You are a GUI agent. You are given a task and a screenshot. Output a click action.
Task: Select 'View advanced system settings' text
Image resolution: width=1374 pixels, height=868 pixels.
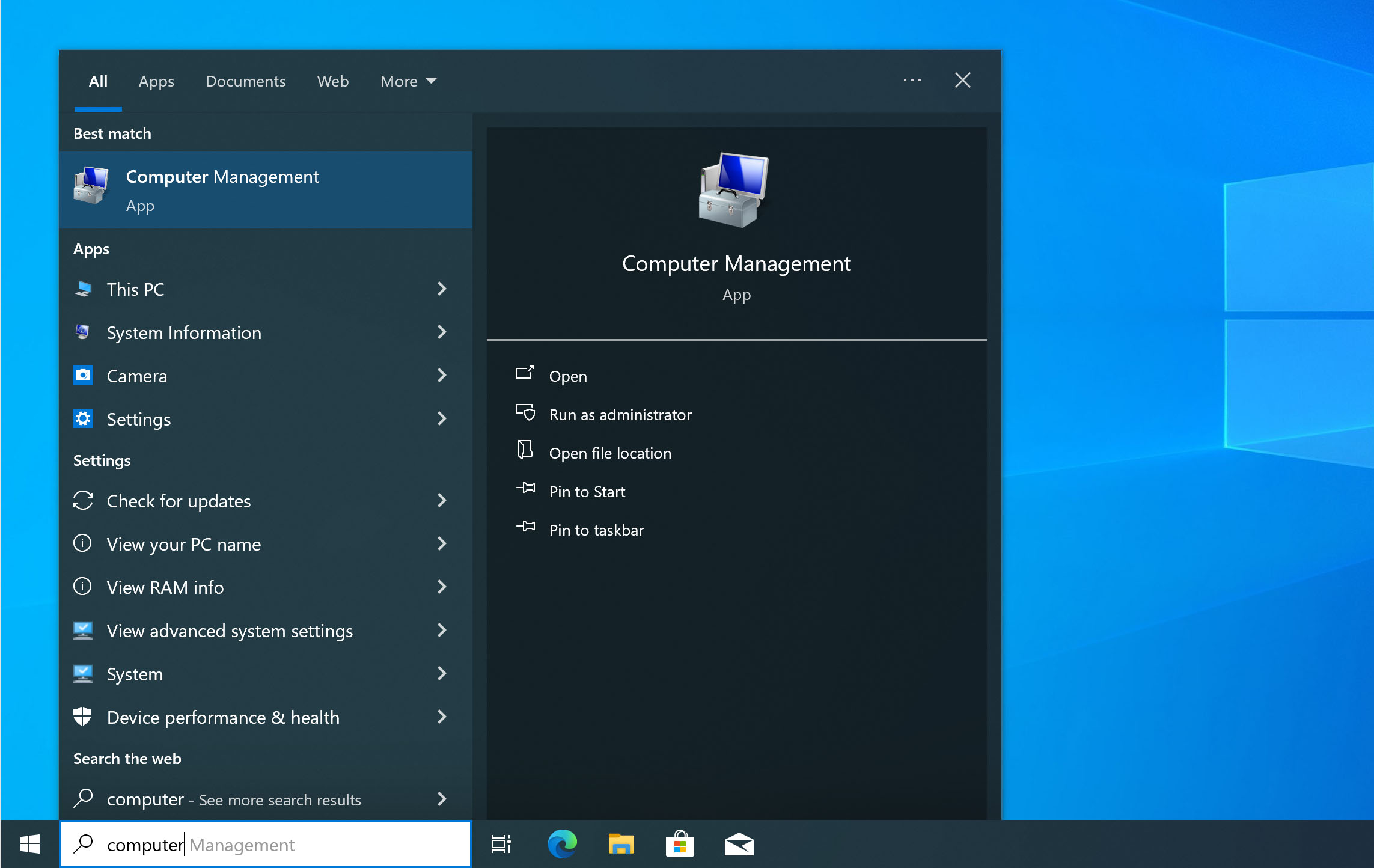coord(230,631)
